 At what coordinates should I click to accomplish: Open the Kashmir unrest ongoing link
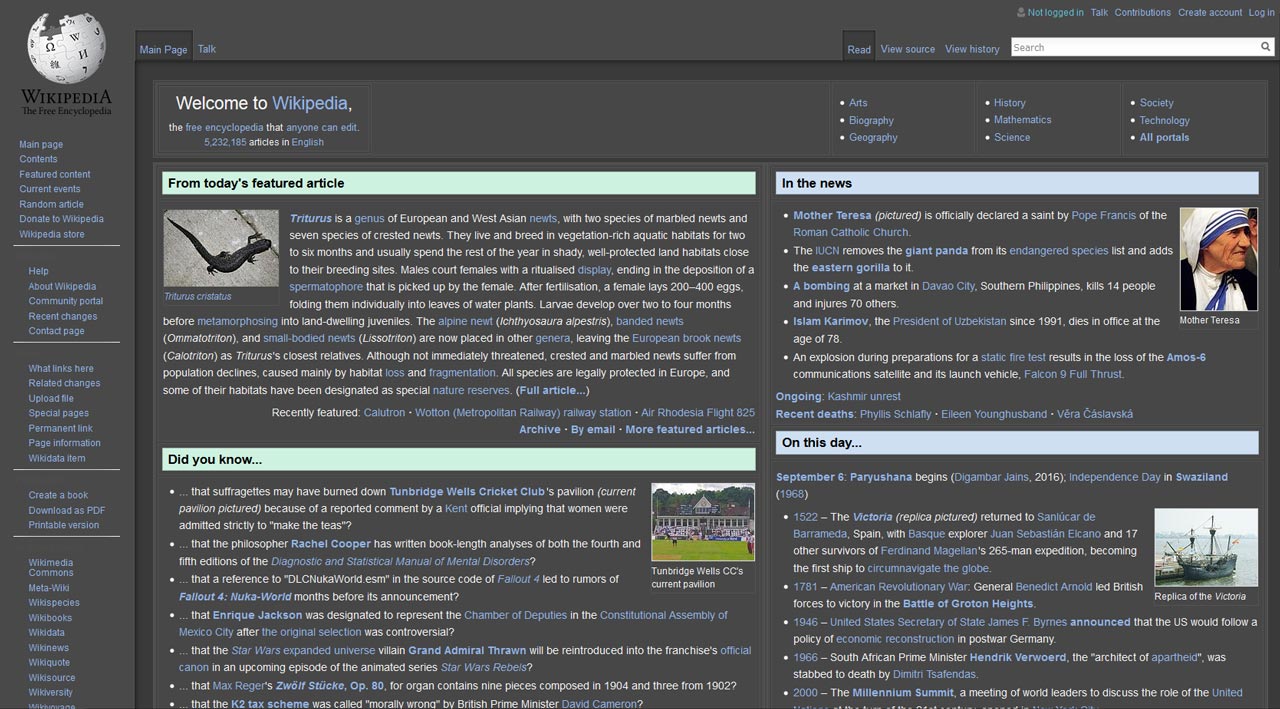pyautogui.click(x=864, y=396)
